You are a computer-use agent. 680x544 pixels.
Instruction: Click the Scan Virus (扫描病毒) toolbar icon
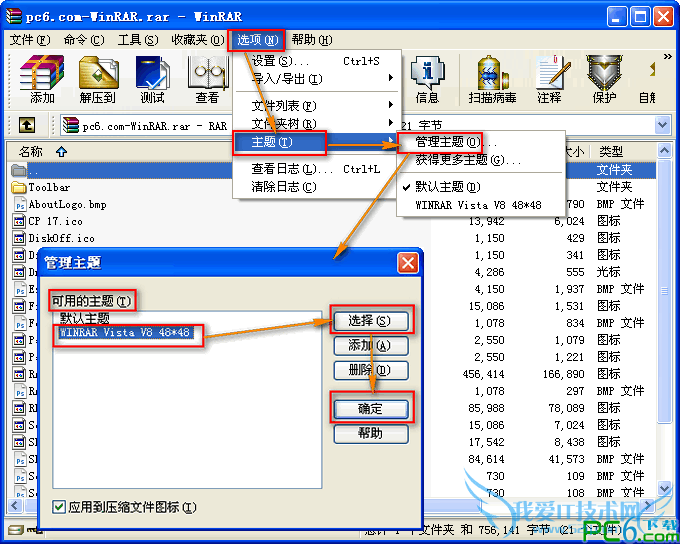click(492, 79)
